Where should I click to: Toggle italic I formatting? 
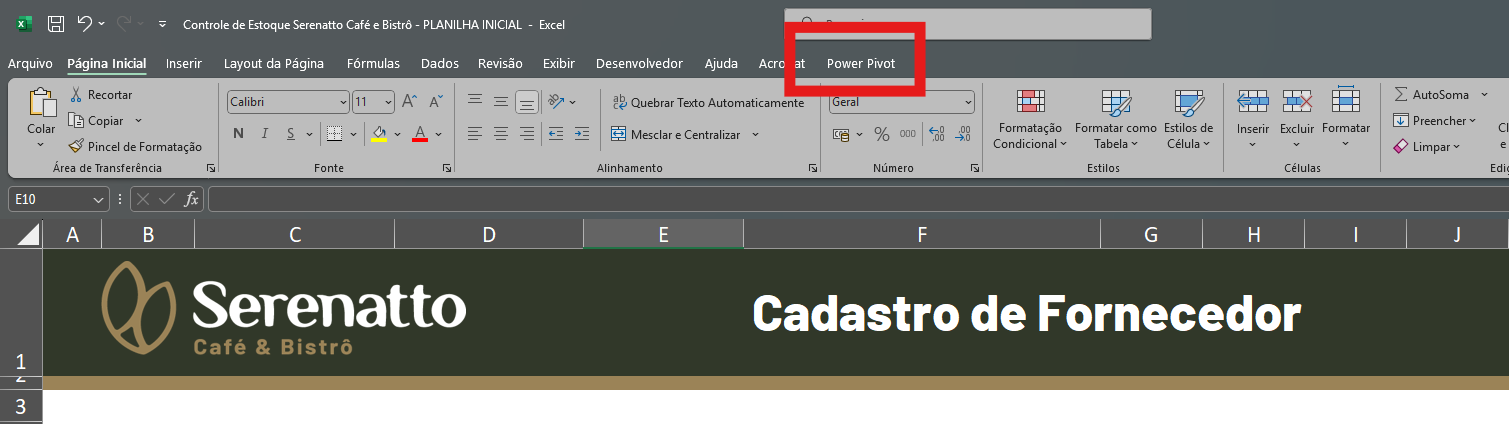click(265, 134)
